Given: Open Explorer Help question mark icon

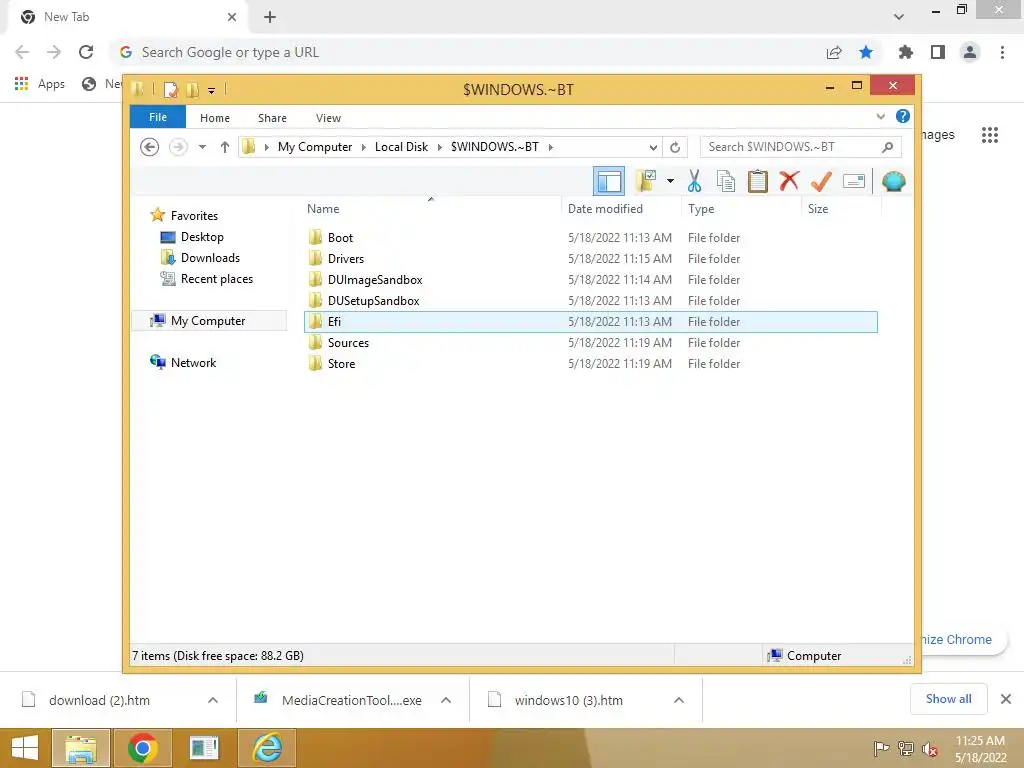Looking at the screenshot, I should tap(903, 116).
